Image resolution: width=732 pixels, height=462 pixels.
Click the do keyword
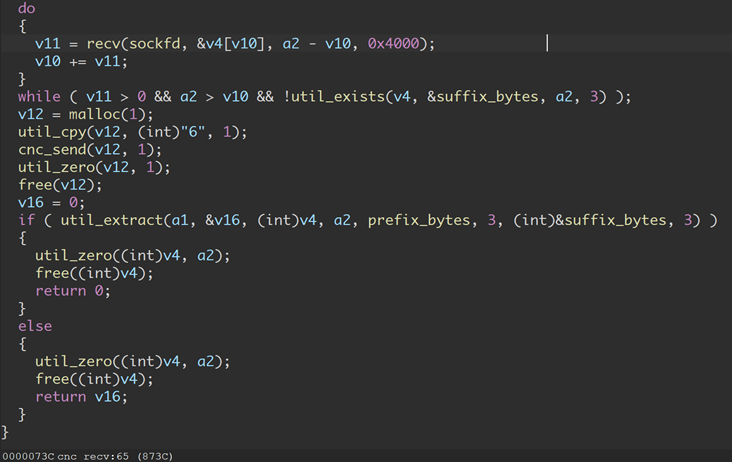27,9
